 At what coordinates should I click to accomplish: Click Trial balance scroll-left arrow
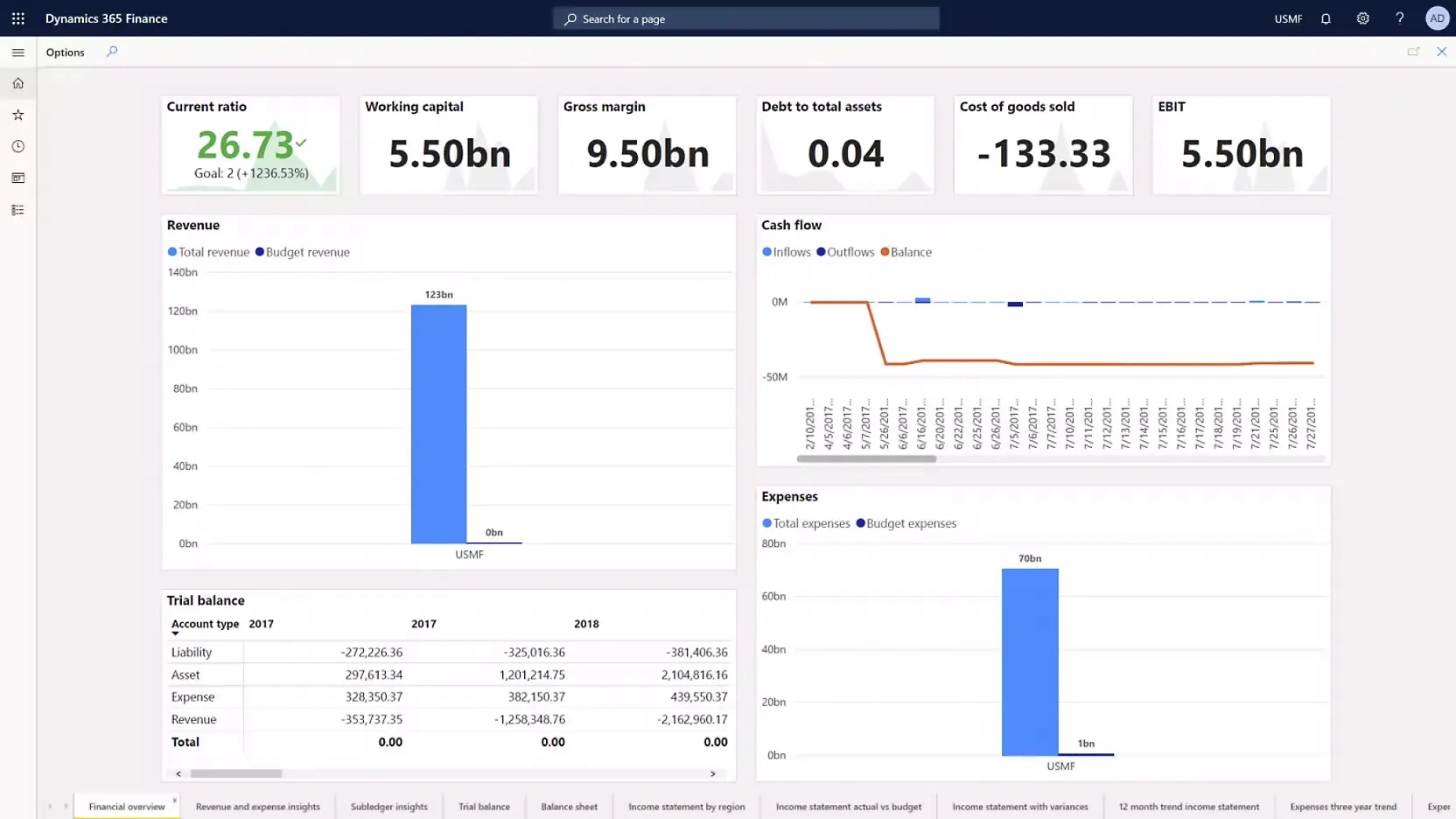178,773
